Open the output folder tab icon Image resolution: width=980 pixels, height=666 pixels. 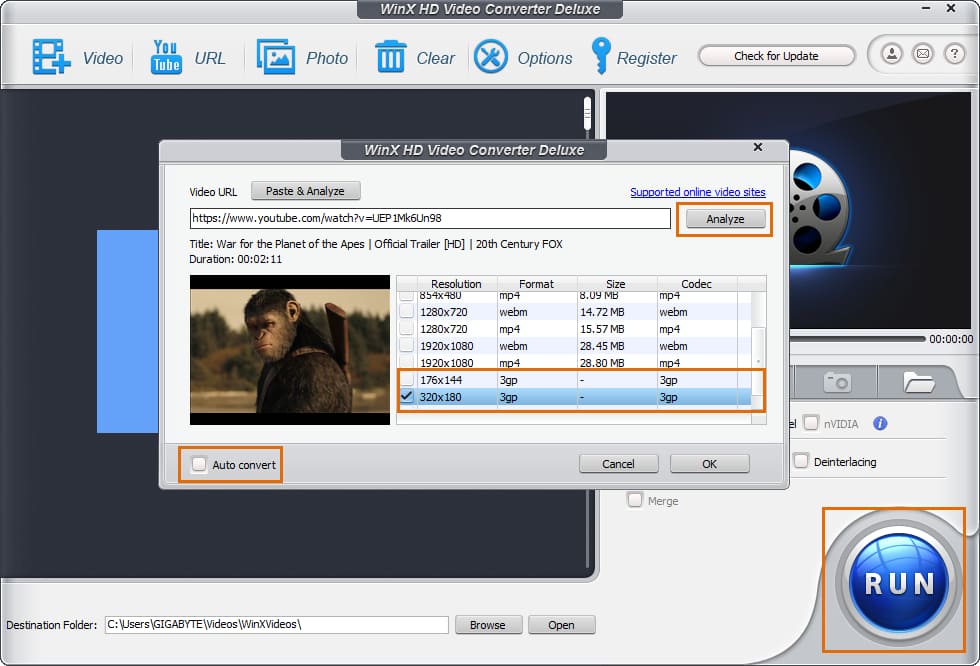[918, 382]
